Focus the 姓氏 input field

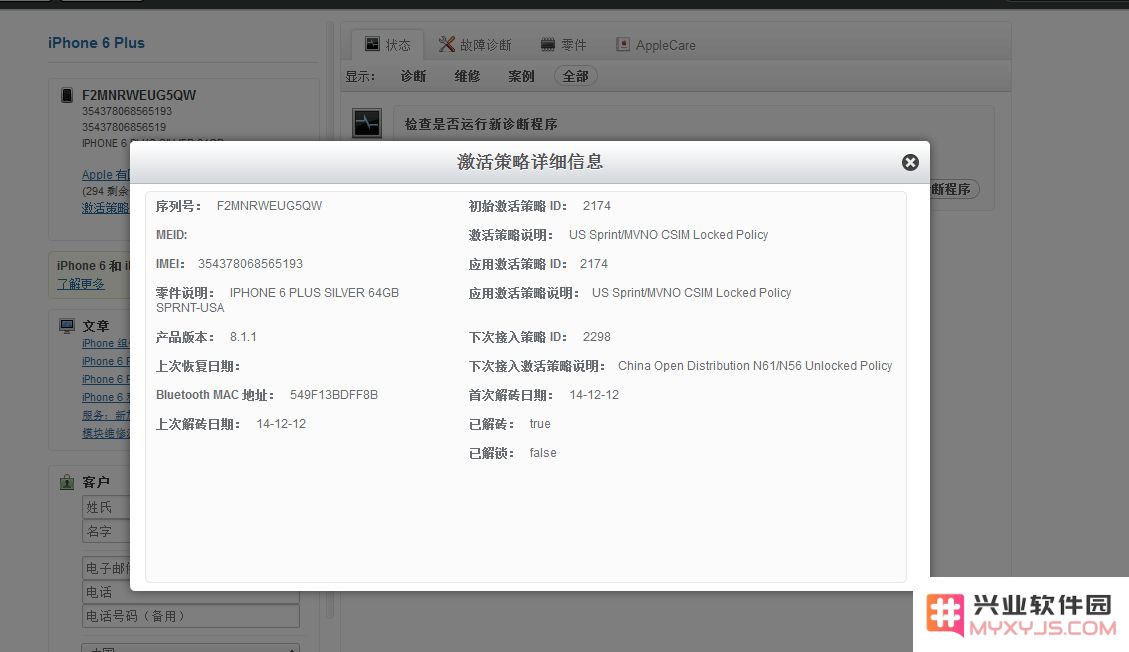pos(106,507)
